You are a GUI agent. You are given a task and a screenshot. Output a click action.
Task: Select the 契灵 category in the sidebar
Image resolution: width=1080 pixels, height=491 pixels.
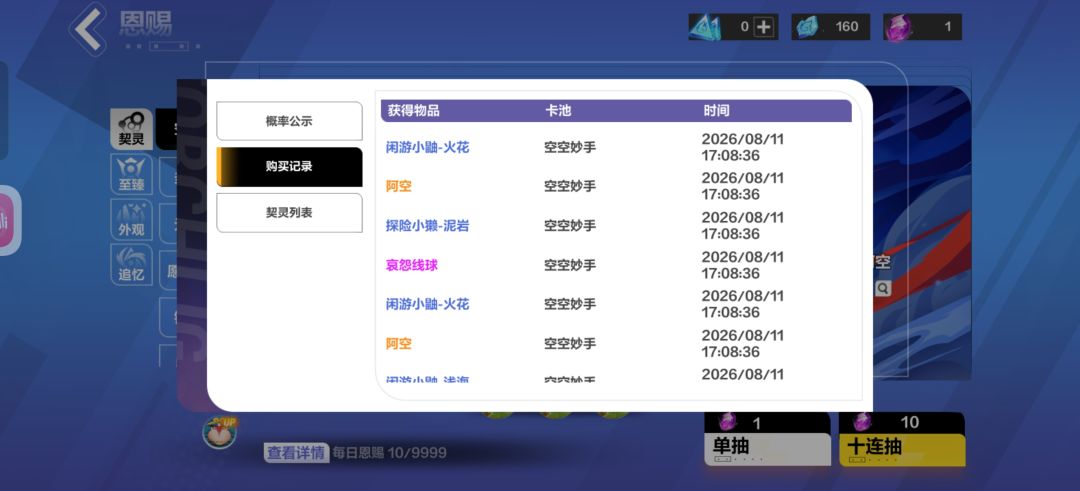[x=131, y=129]
